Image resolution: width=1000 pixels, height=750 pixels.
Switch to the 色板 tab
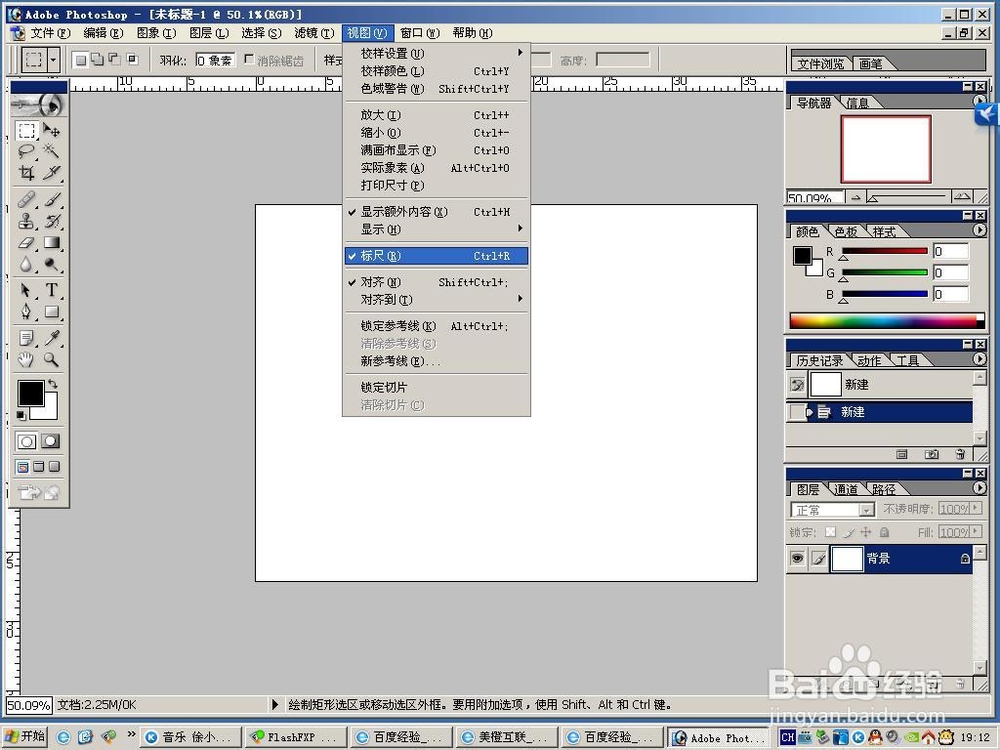pyautogui.click(x=846, y=232)
